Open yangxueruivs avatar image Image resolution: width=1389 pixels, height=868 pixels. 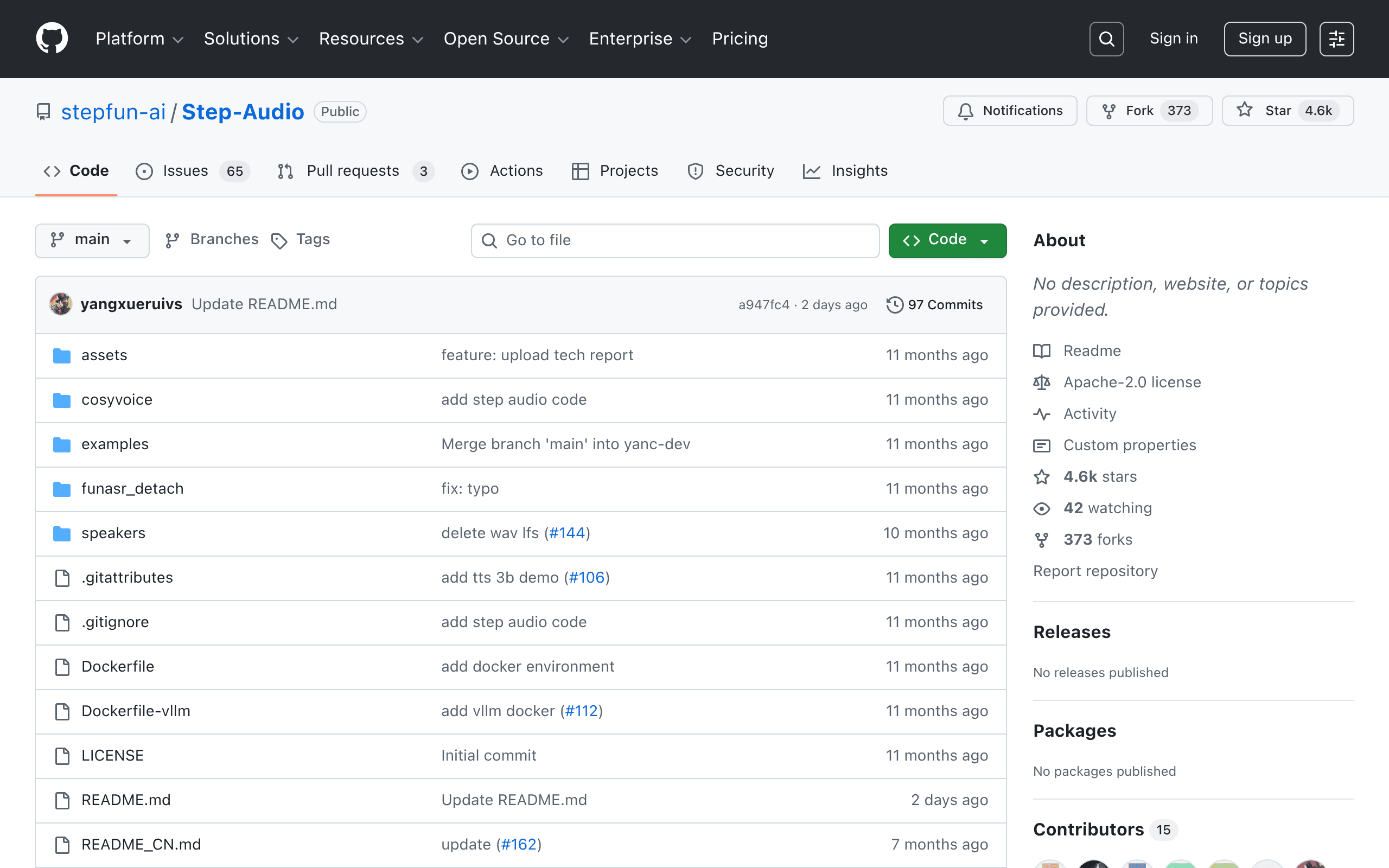click(61, 304)
